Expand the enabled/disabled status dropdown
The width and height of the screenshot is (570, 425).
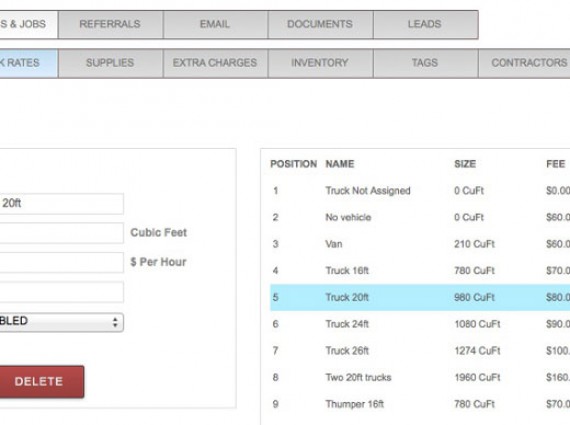pyautogui.click(x=61, y=322)
